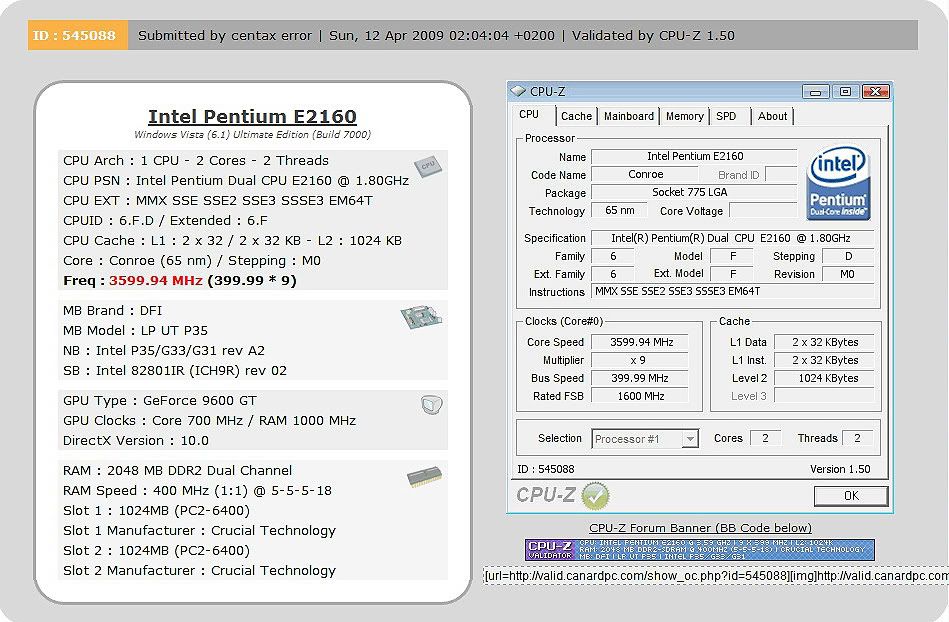Click the RAM module icon beside RAM row
949x622 pixels.
[x=424, y=477]
